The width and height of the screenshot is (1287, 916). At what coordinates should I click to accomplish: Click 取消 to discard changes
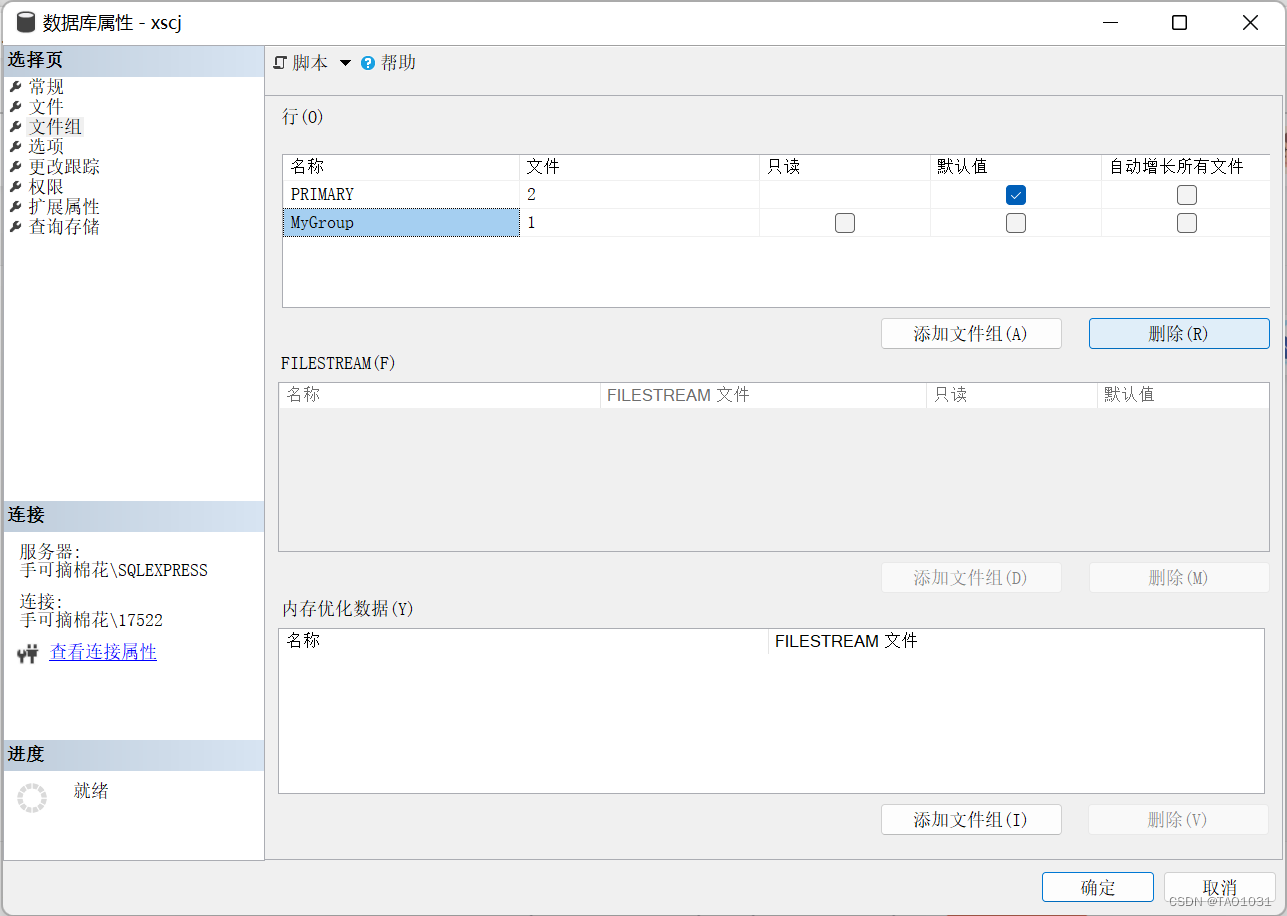coord(1220,888)
